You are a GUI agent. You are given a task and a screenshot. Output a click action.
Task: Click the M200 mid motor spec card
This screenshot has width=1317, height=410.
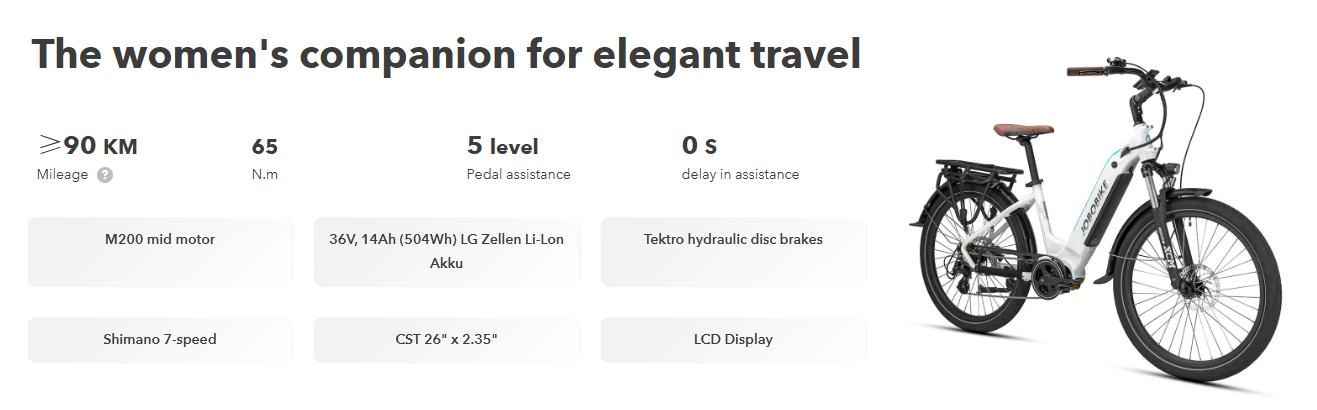coord(160,252)
